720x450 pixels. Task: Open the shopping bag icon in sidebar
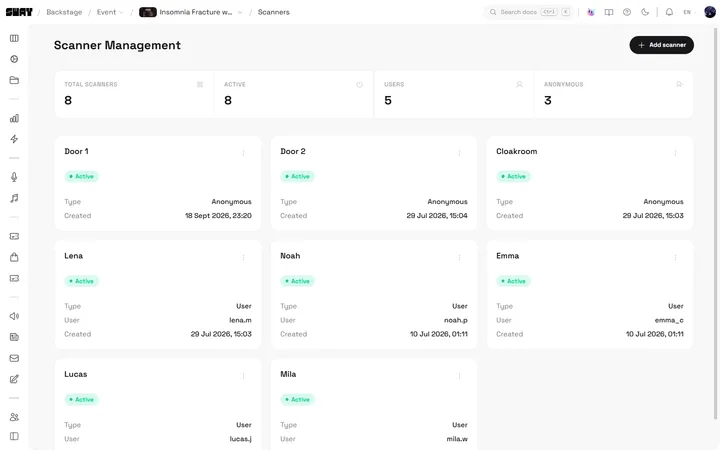coord(14,257)
